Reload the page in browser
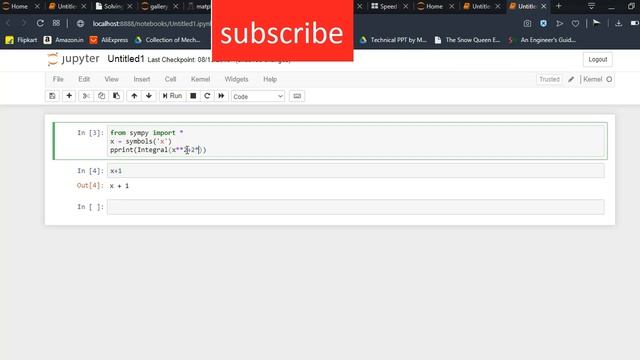Viewport: 640px width, 360px height. (40, 23)
